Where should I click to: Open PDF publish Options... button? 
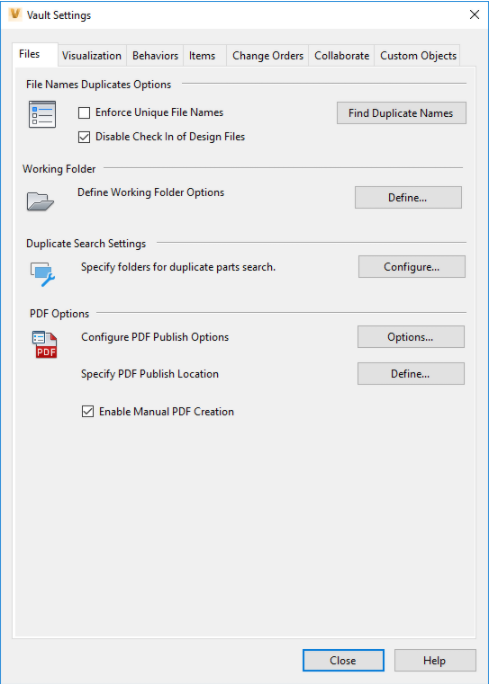(x=411, y=337)
